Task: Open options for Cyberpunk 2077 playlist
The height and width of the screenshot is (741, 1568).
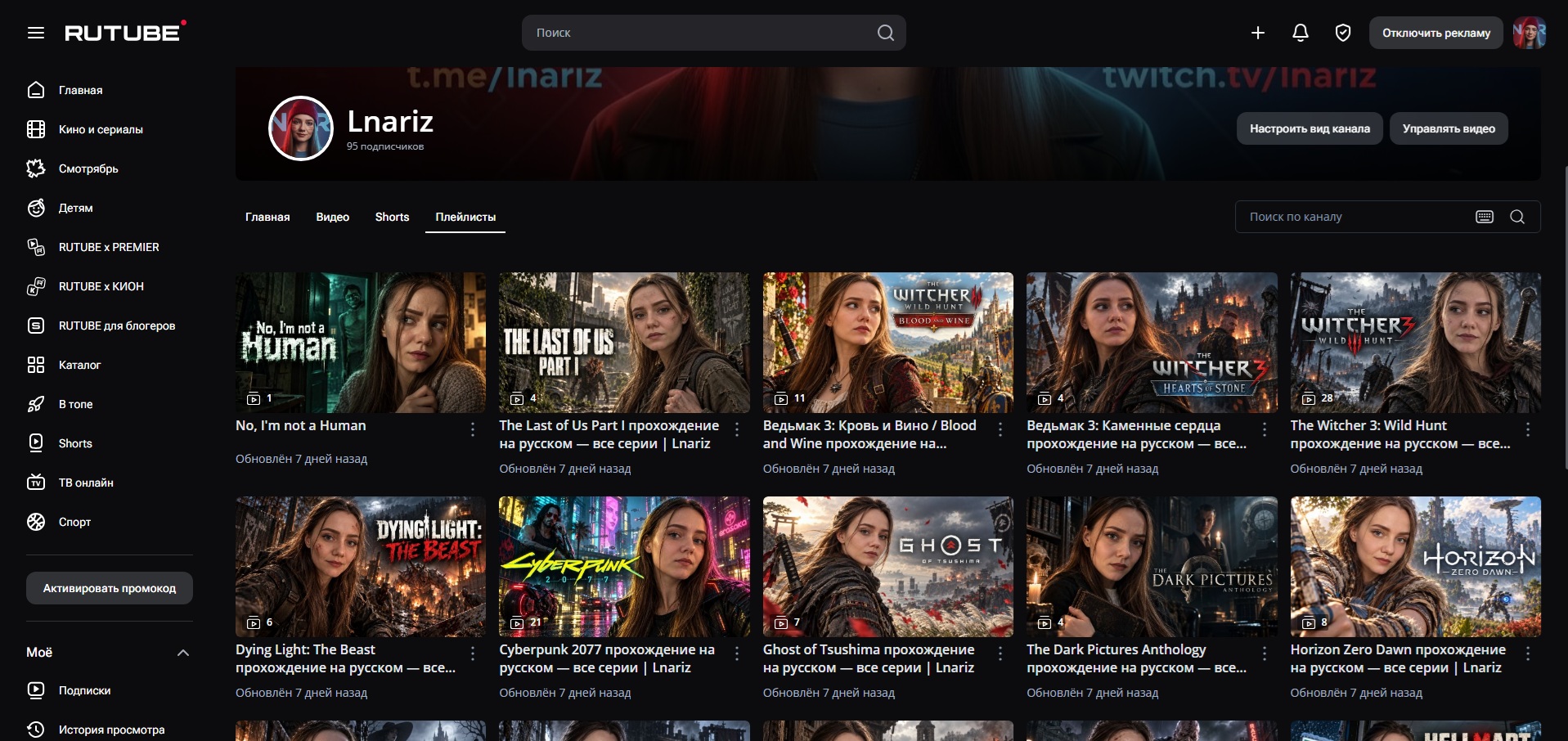Action: point(737,653)
